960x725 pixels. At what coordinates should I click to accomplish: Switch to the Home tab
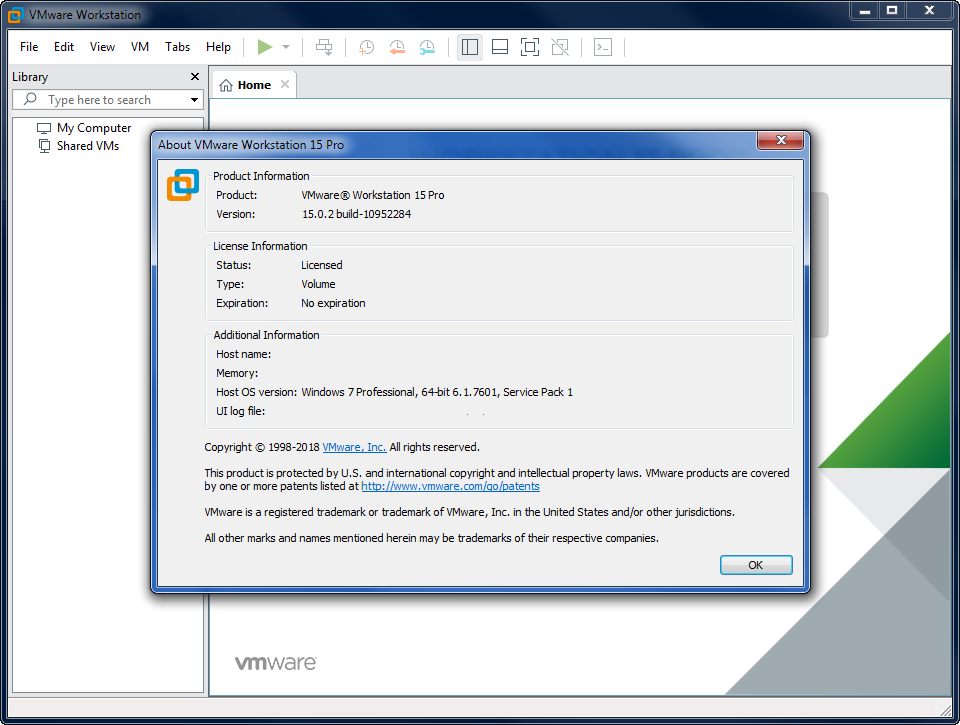point(253,85)
